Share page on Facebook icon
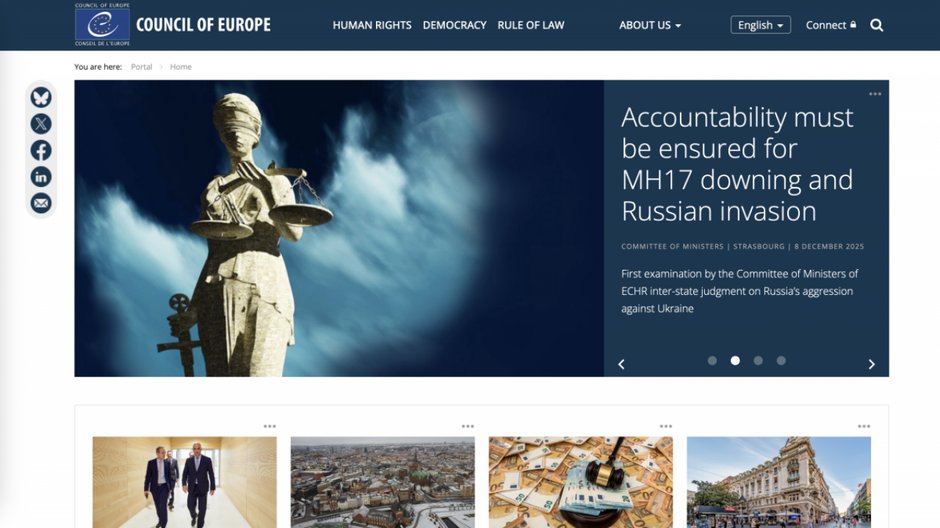Image resolution: width=940 pixels, height=528 pixels. (41, 150)
